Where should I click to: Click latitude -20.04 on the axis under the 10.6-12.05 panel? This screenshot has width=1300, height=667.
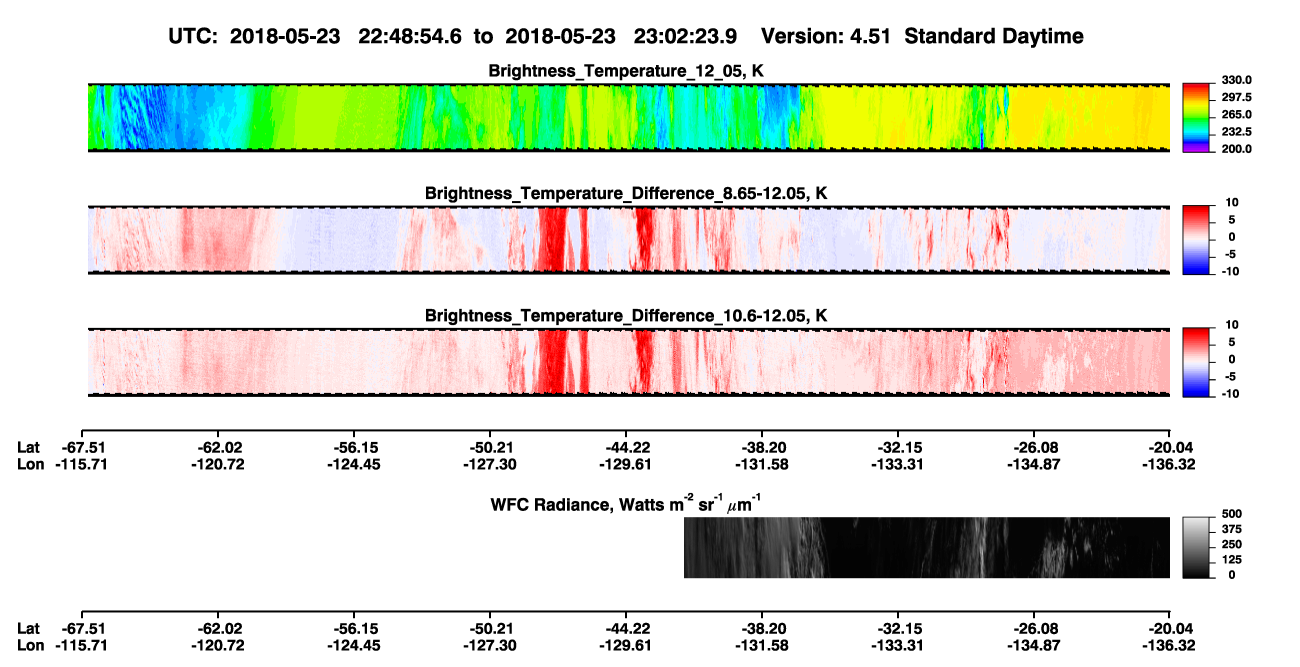tap(1172, 448)
